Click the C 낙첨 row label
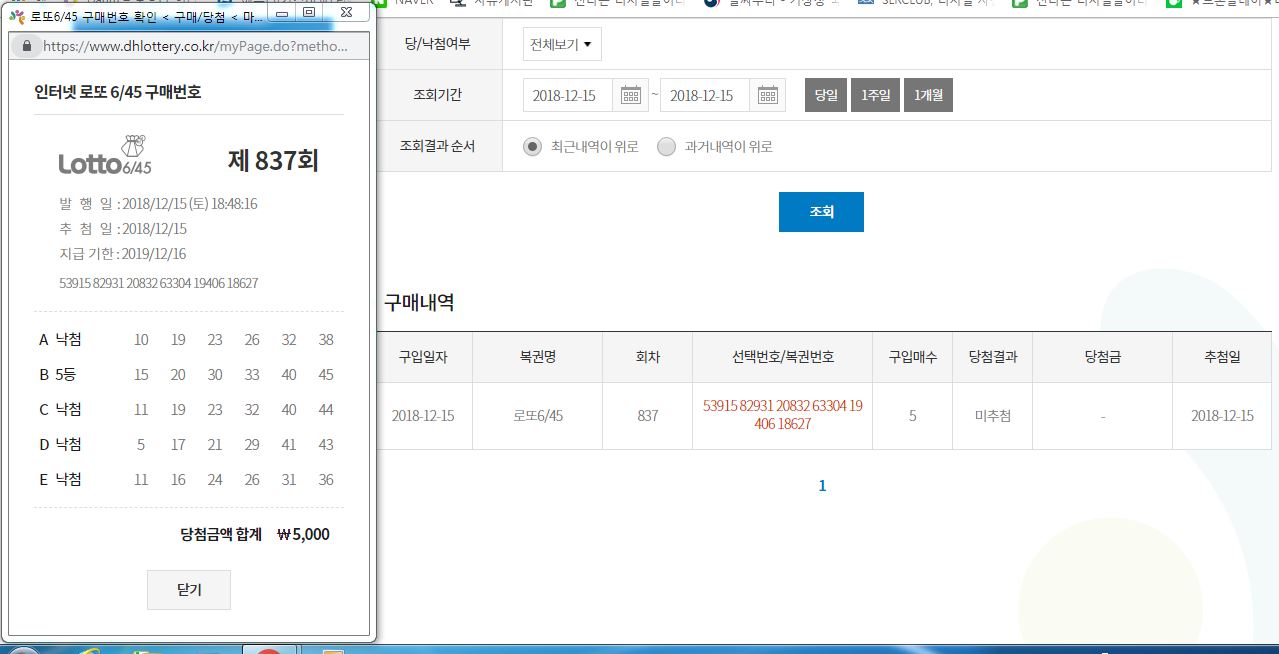This screenshot has width=1279, height=654. pos(60,410)
